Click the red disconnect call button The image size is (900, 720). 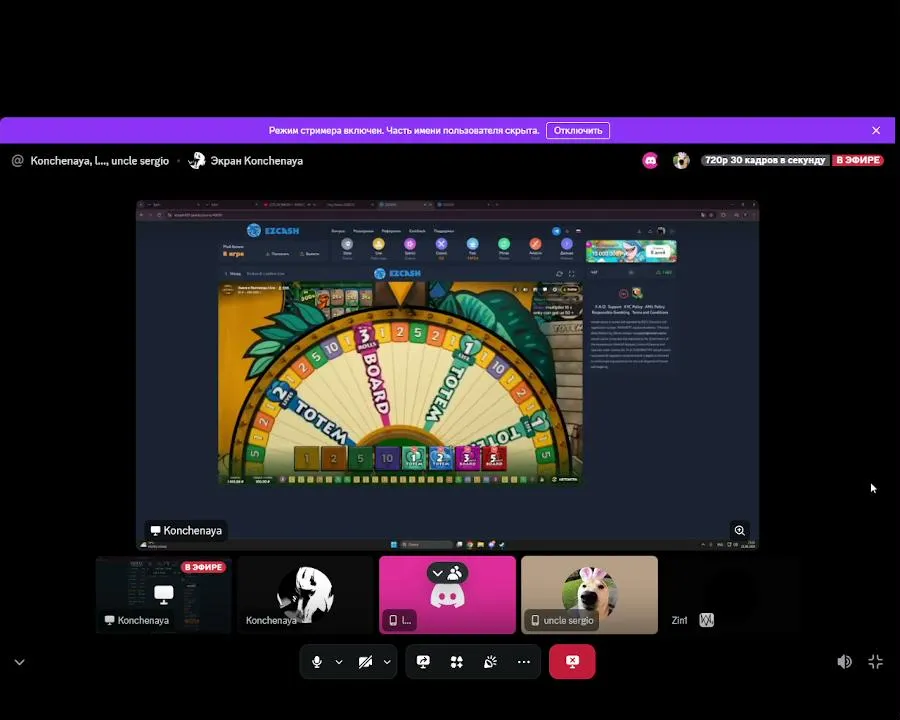tap(572, 661)
